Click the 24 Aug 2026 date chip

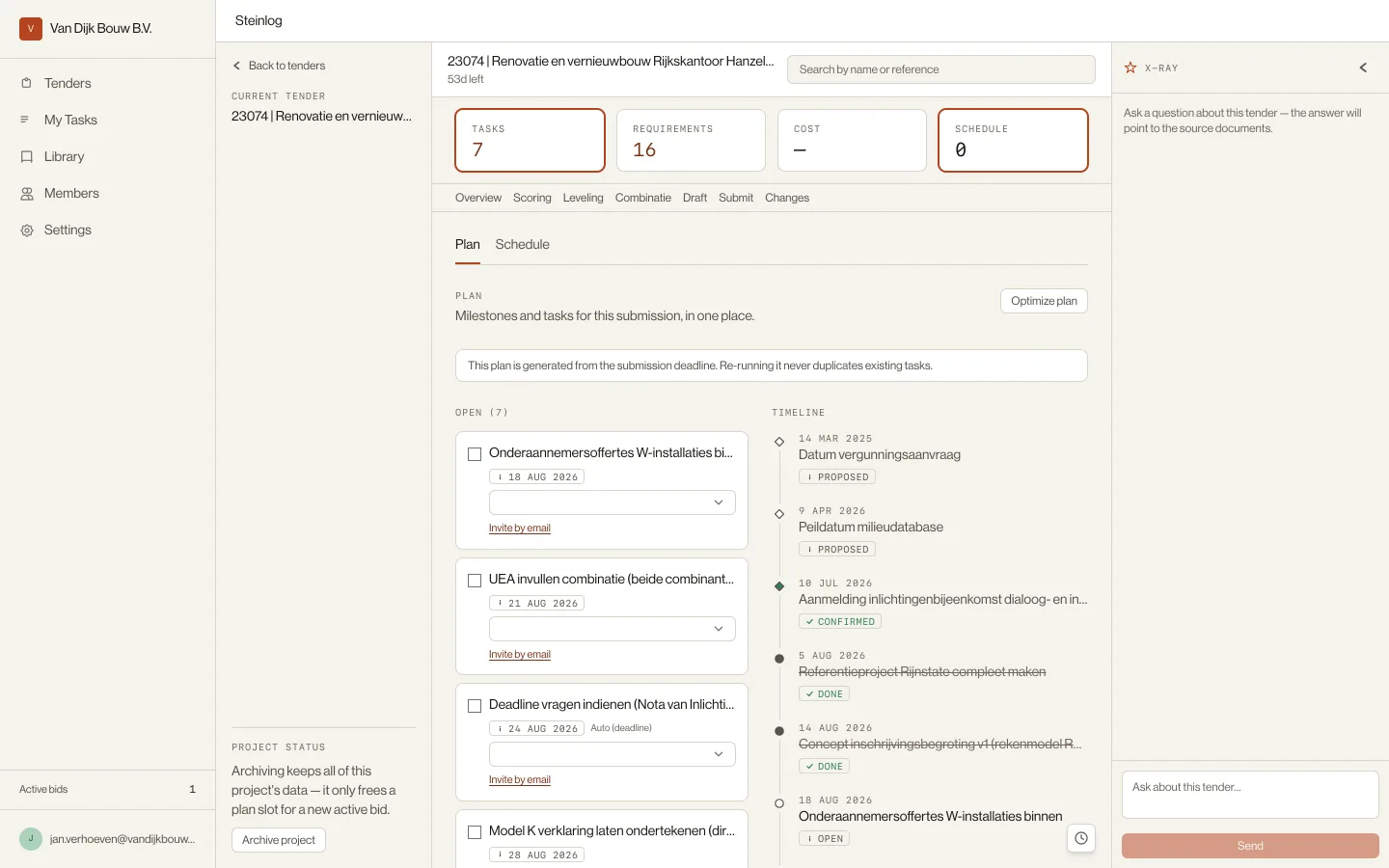537,729
